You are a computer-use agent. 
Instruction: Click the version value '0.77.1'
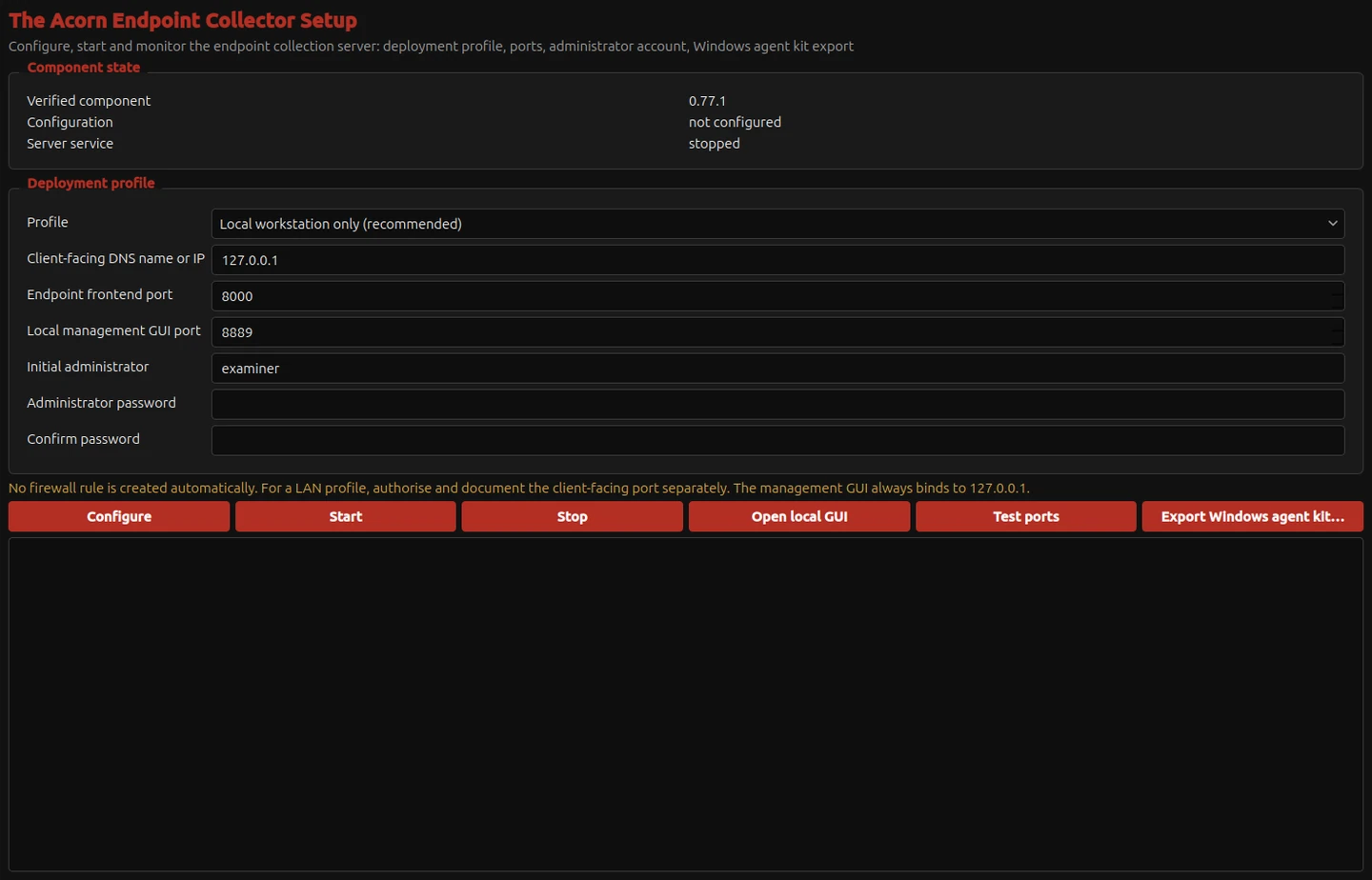click(x=707, y=101)
